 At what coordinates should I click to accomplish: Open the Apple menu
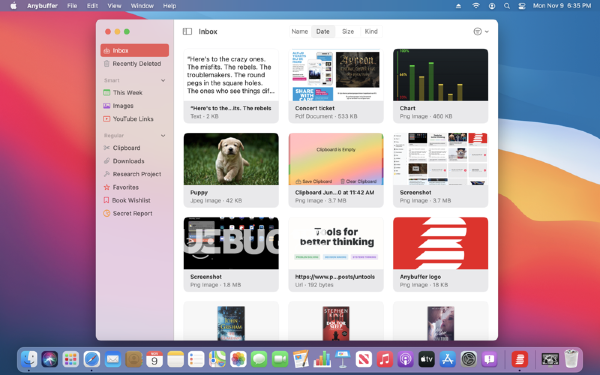(x=13, y=6)
